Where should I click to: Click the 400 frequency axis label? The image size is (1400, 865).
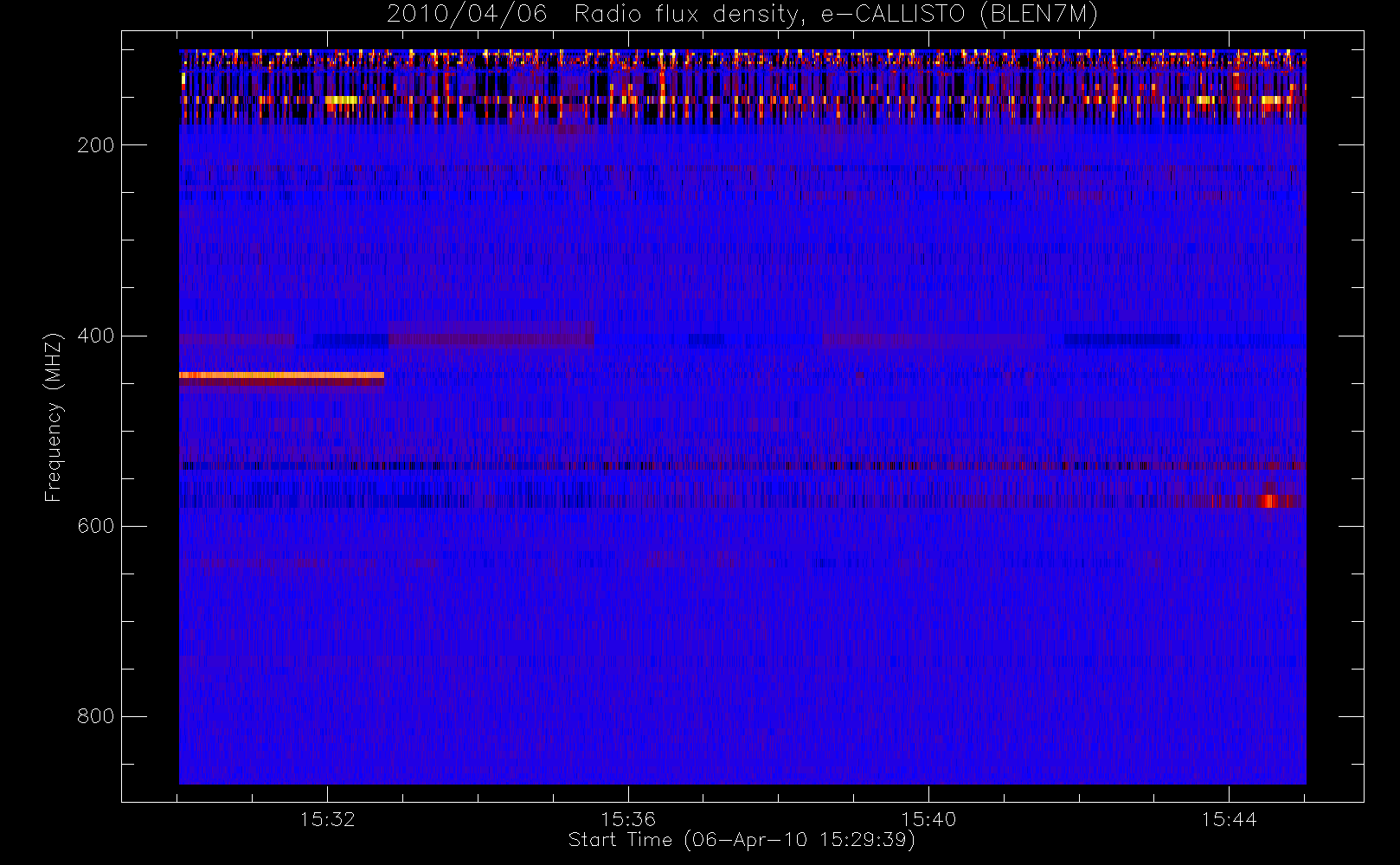click(96, 336)
